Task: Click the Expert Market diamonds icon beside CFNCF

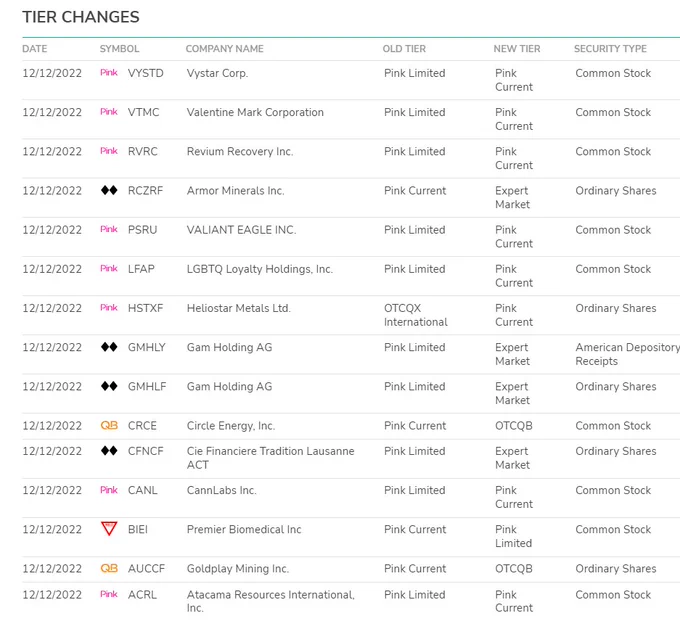Action: (109, 451)
